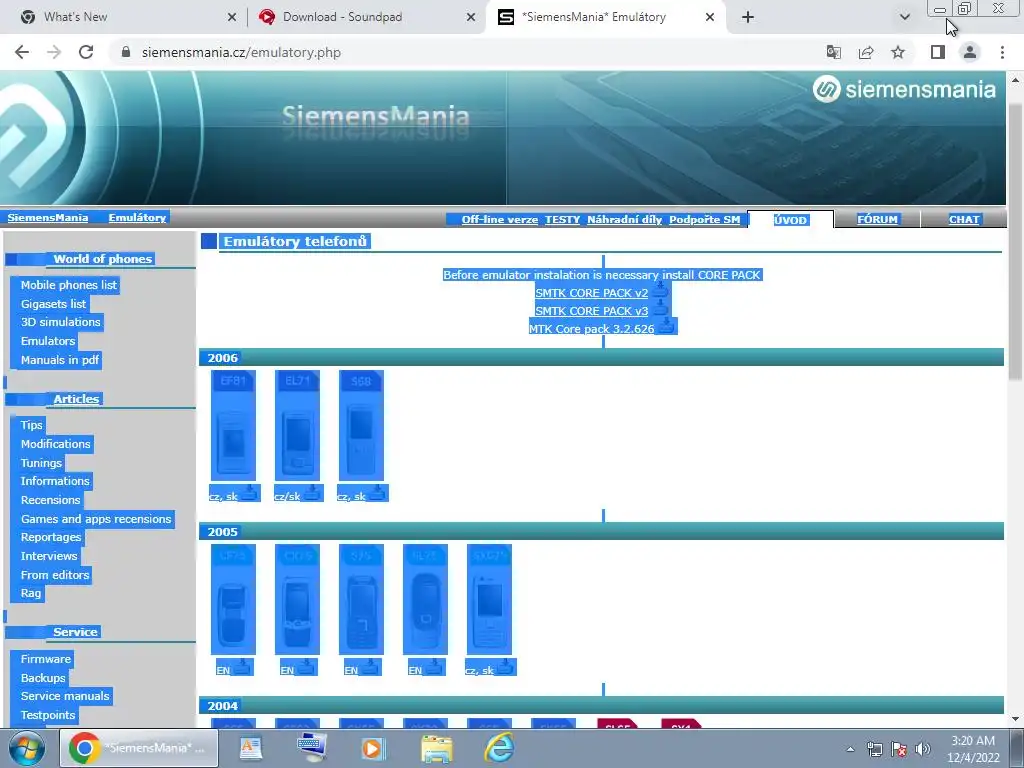Open the FÓRUM navigation tab
This screenshot has height=768, width=1024.
click(x=877, y=219)
